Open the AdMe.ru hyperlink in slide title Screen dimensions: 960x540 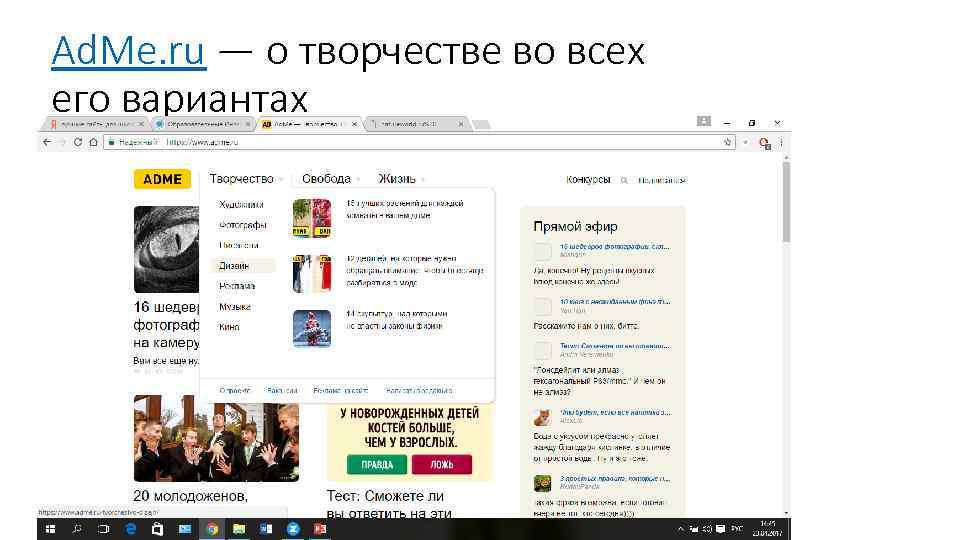tap(129, 51)
